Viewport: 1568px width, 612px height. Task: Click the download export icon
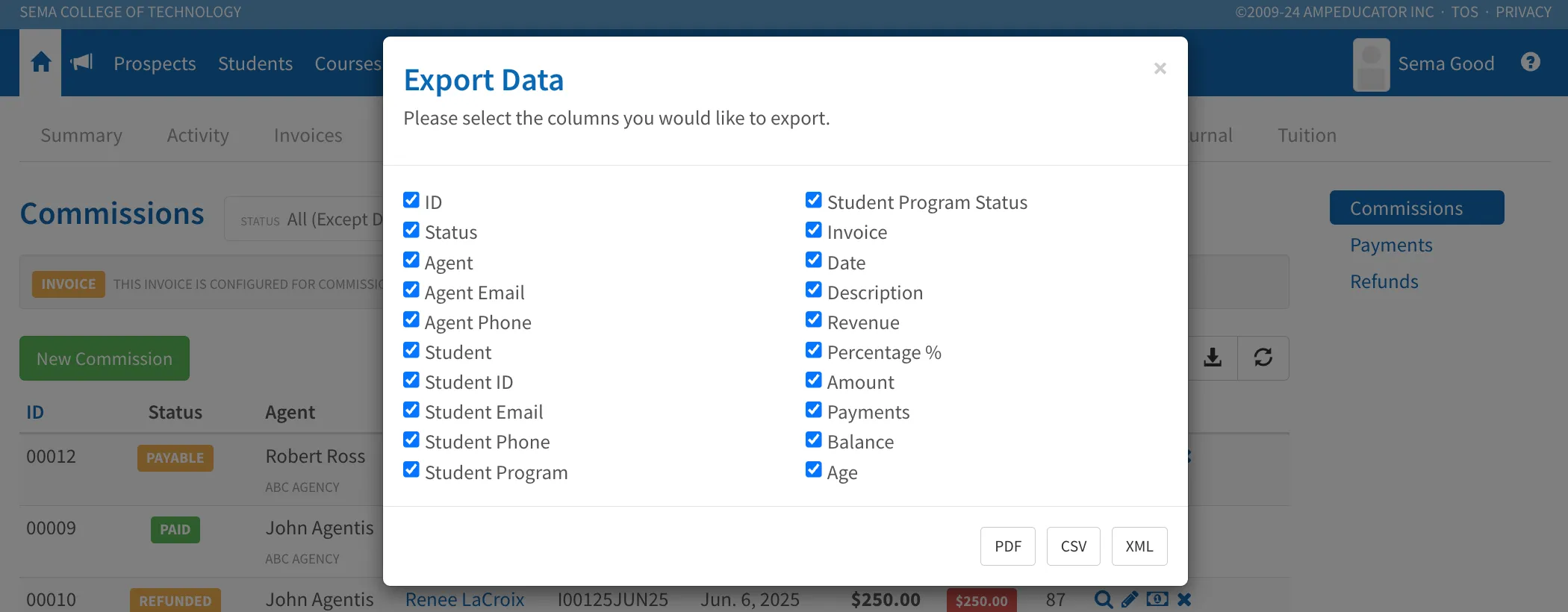coord(1213,358)
